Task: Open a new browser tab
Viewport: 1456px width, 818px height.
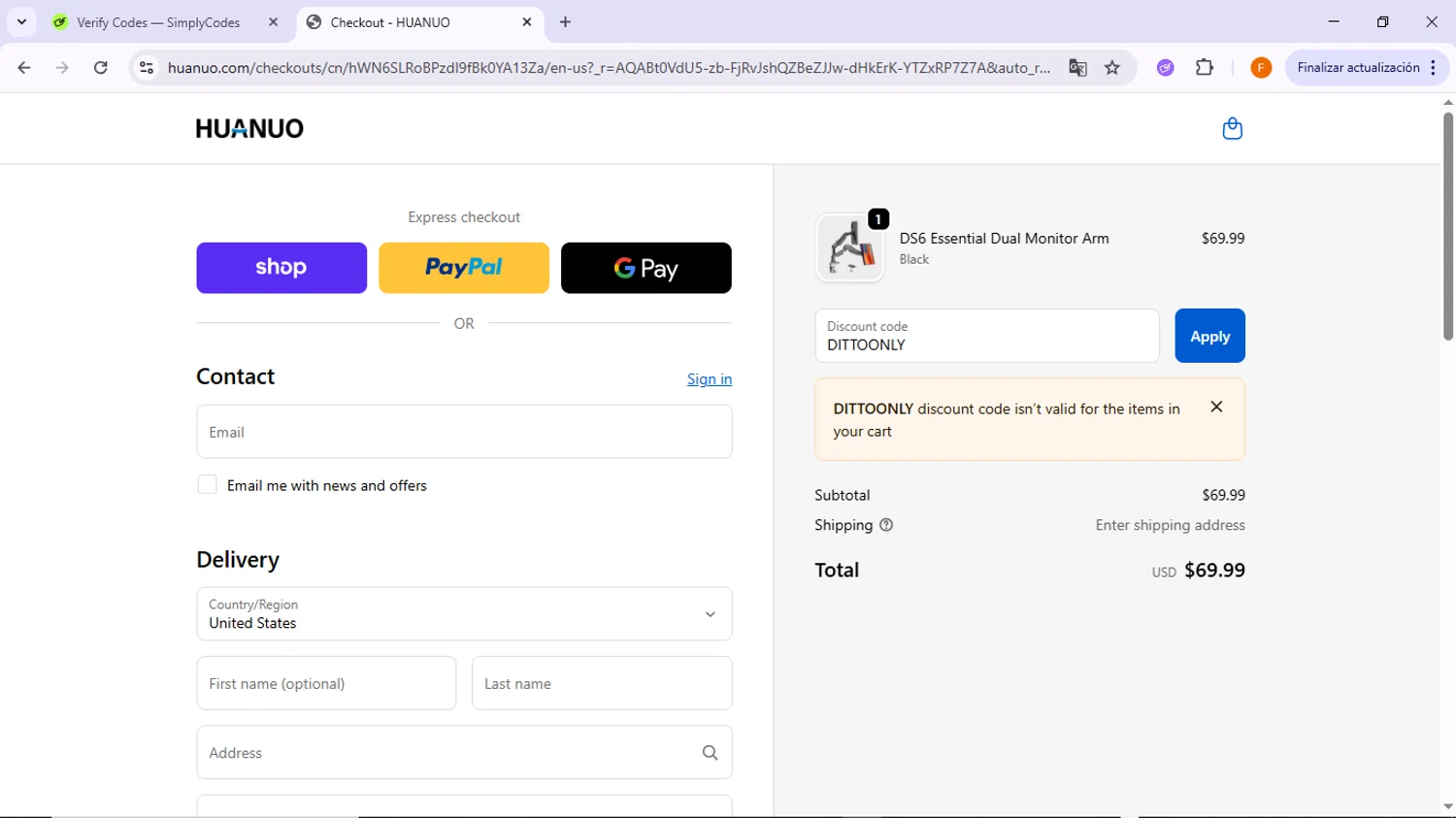Action: (x=565, y=21)
